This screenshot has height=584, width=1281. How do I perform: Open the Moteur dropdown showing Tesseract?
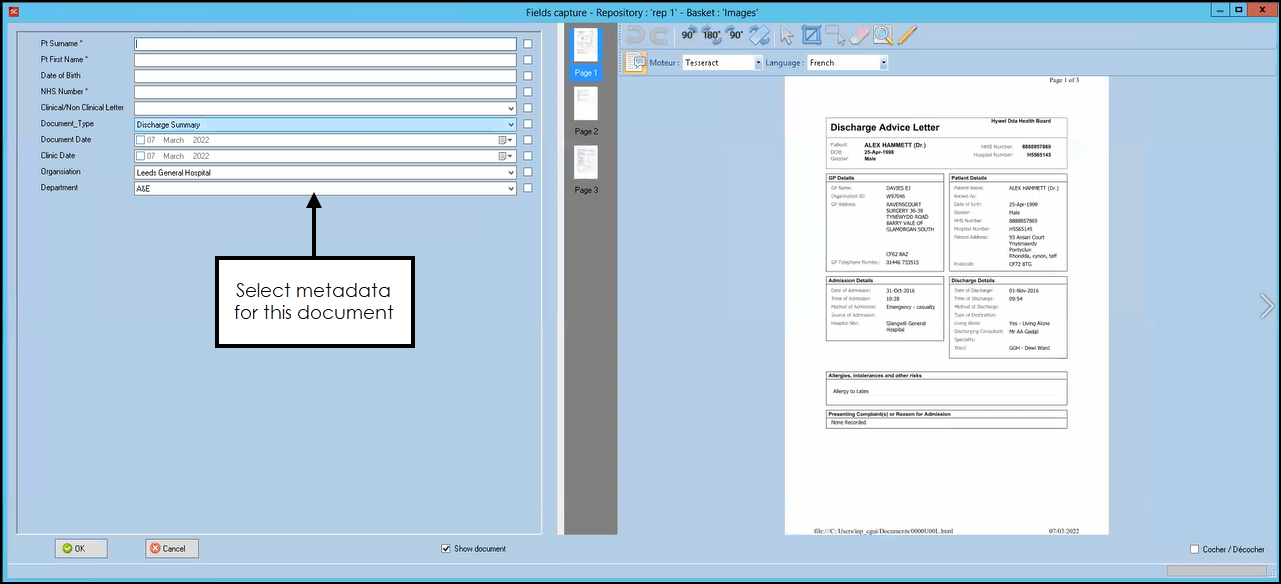(x=757, y=63)
